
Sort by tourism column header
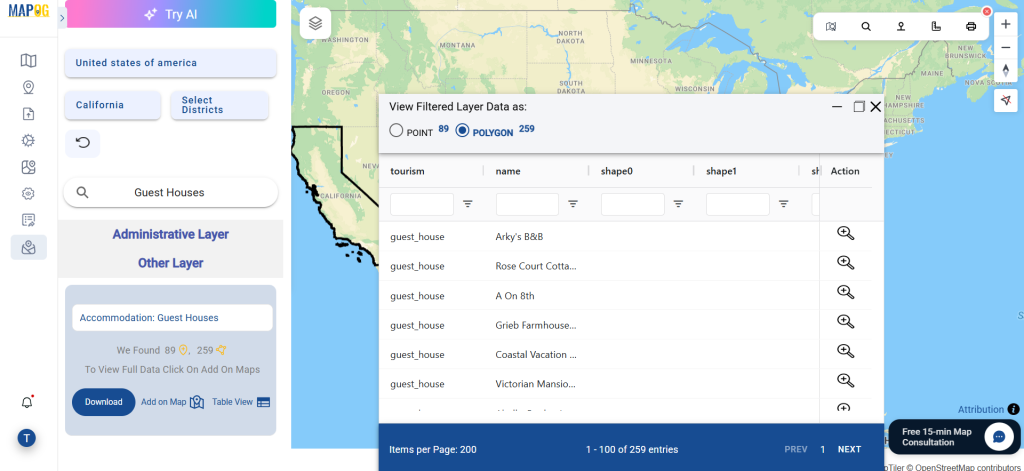tap(408, 171)
